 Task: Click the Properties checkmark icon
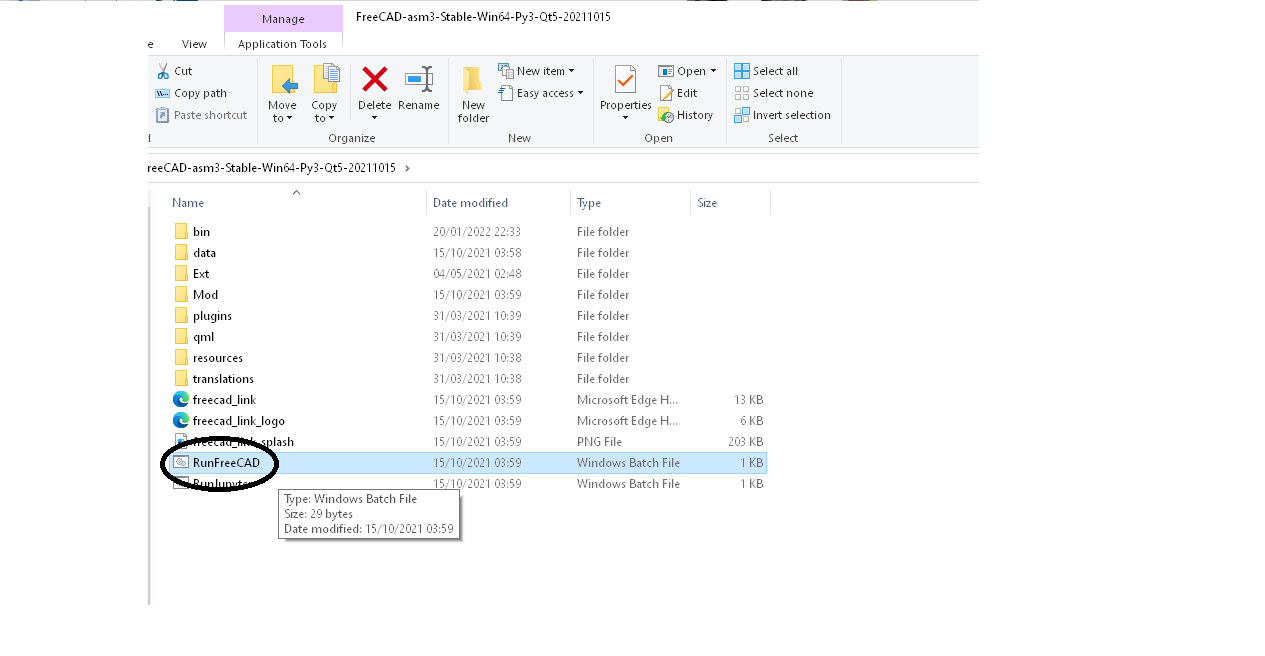click(625, 80)
